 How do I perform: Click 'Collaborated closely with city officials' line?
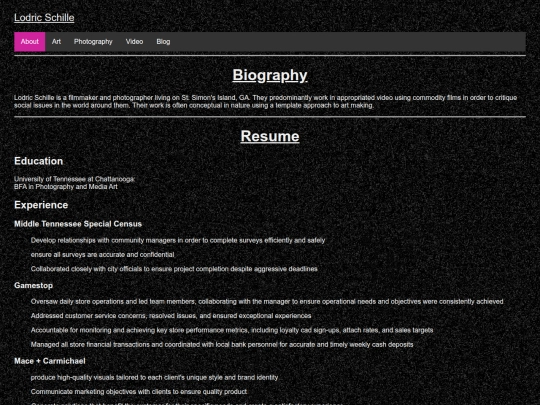coord(174,269)
